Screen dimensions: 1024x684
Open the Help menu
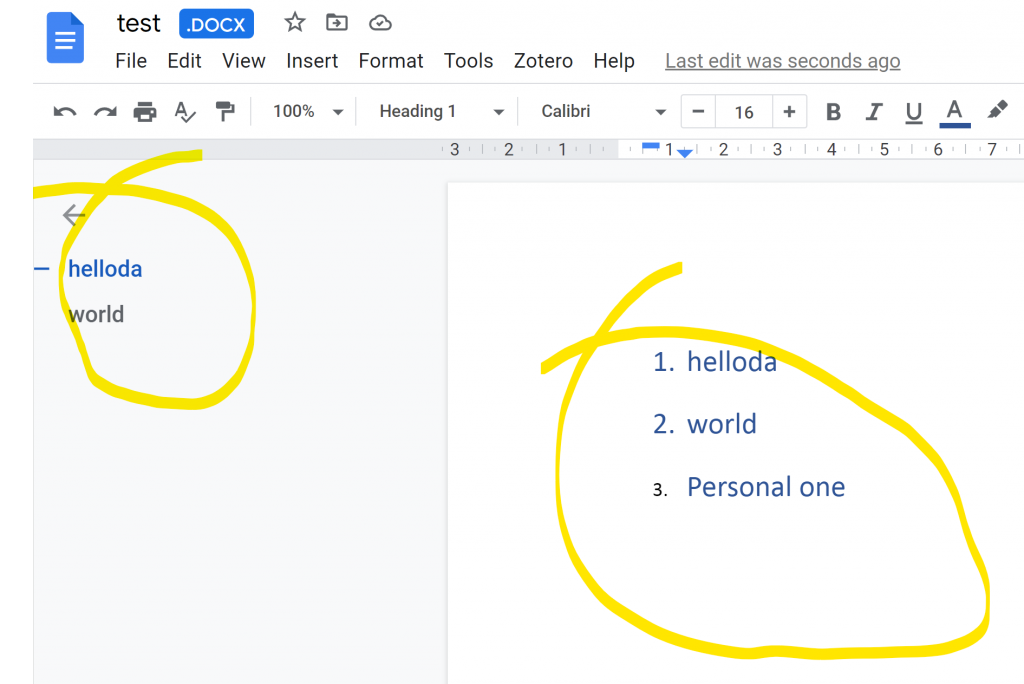(x=614, y=61)
